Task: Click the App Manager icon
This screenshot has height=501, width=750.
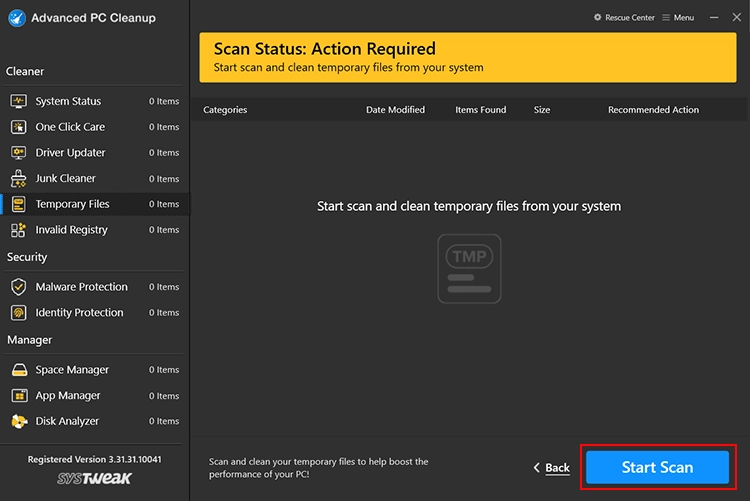Action: 18,396
